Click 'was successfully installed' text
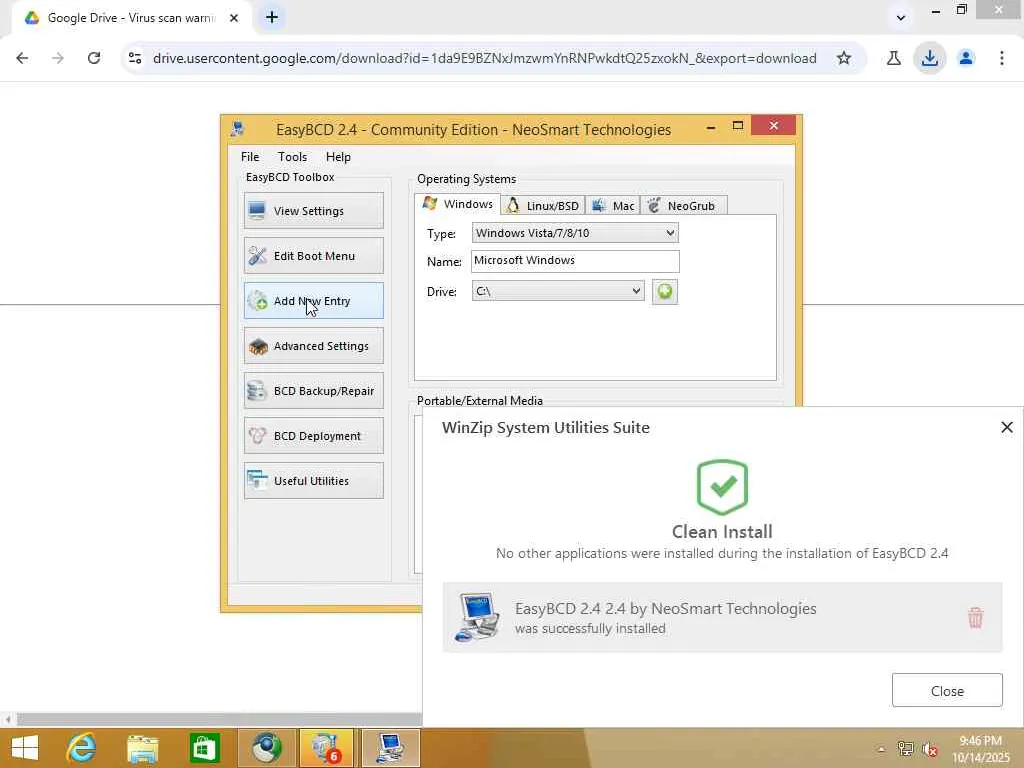Viewport: 1024px width, 768px height. [590, 628]
